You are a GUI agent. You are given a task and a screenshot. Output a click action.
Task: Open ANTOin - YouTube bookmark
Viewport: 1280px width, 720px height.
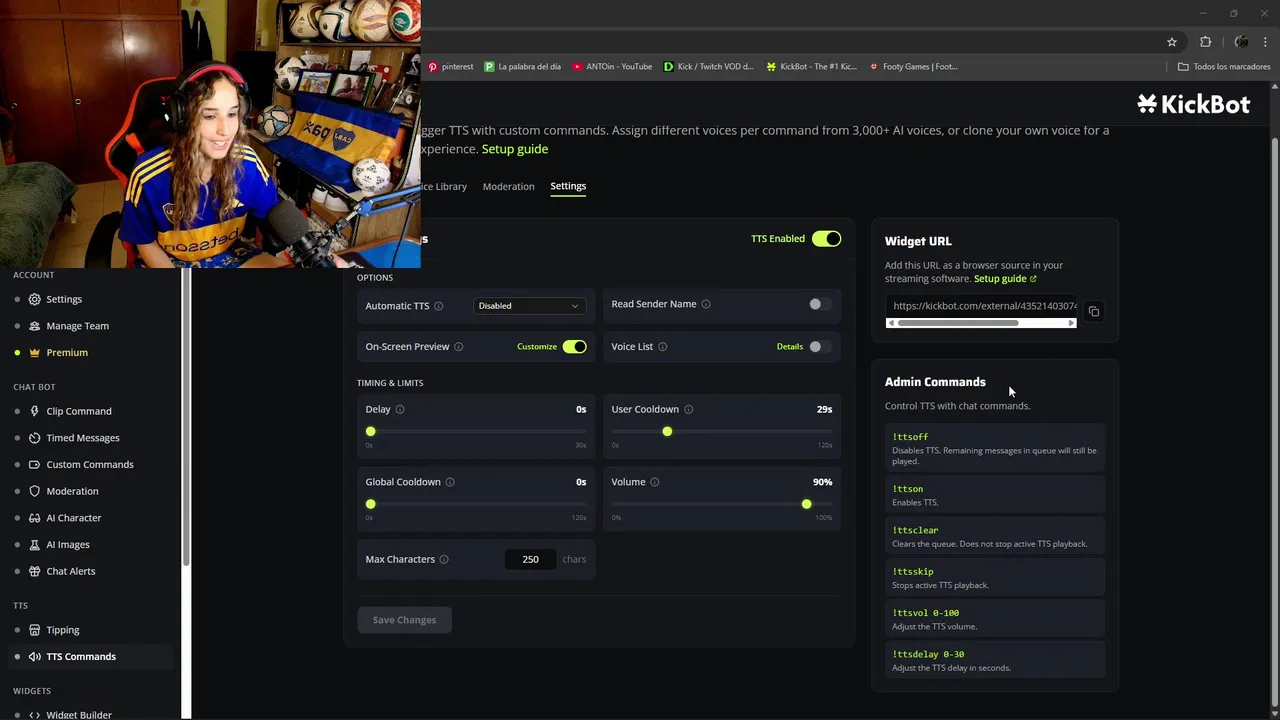tap(612, 67)
